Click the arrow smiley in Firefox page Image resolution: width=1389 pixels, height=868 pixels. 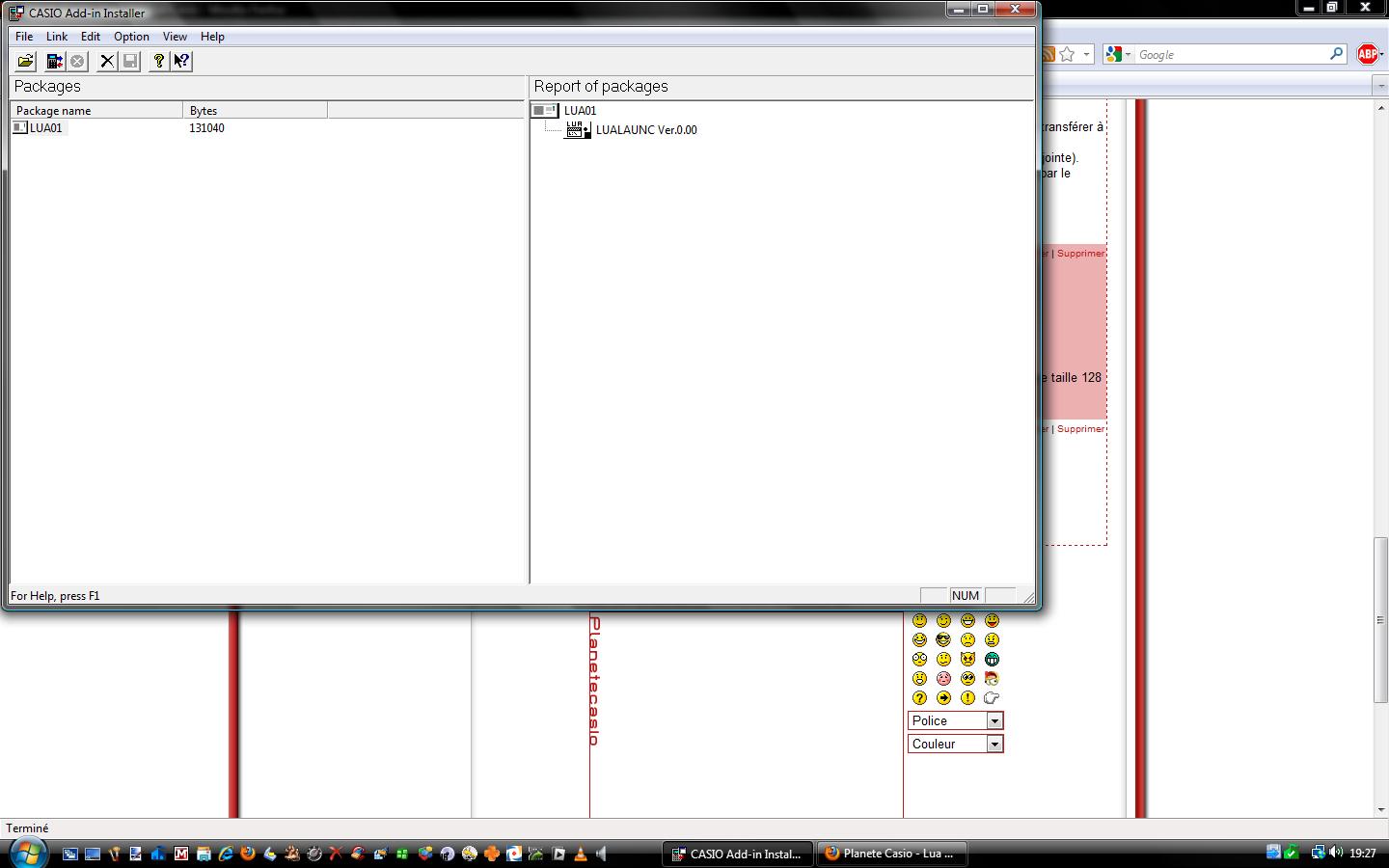tap(943, 698)
